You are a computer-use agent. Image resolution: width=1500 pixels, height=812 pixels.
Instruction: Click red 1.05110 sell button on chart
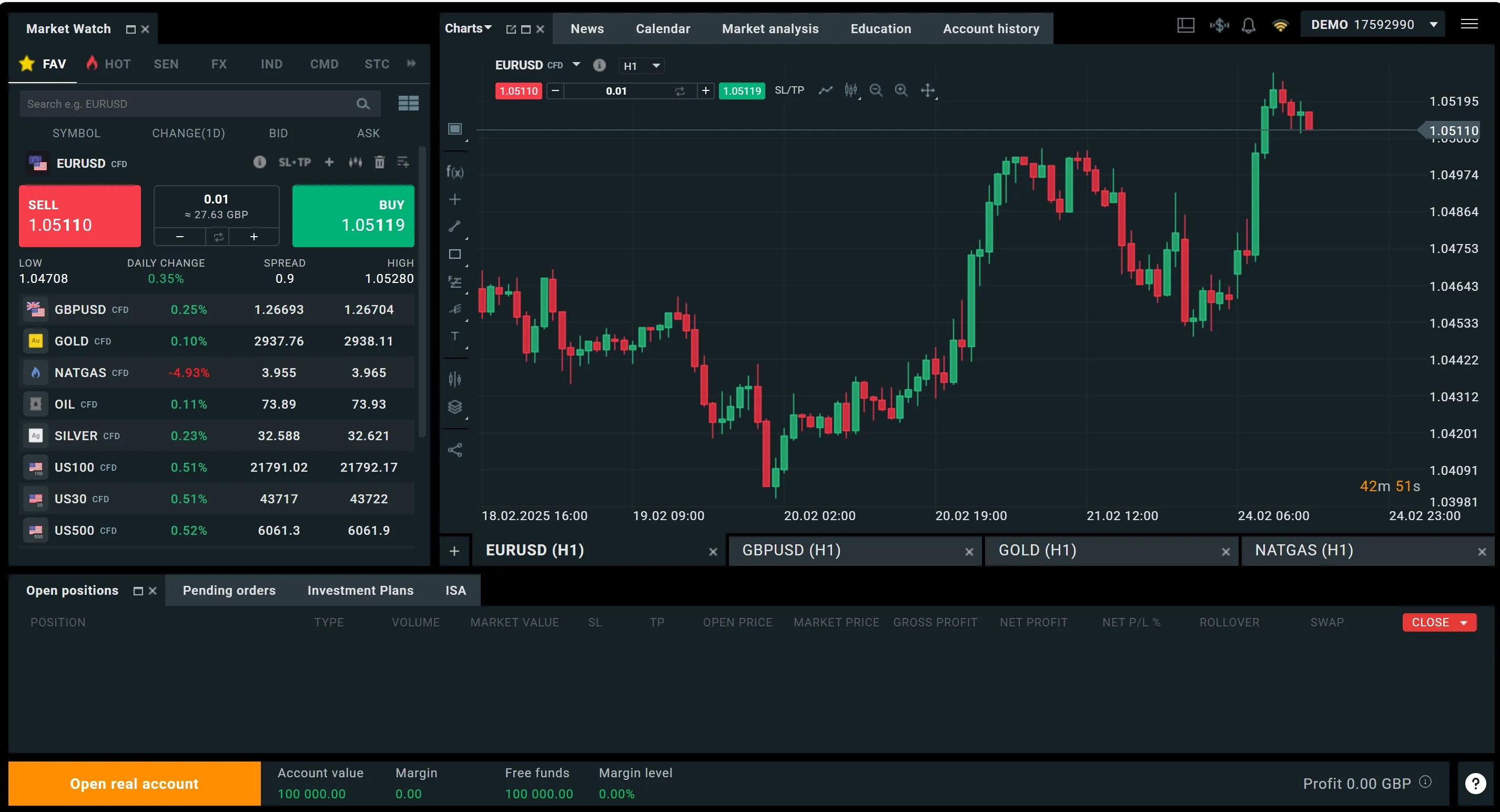click(518, 91)
